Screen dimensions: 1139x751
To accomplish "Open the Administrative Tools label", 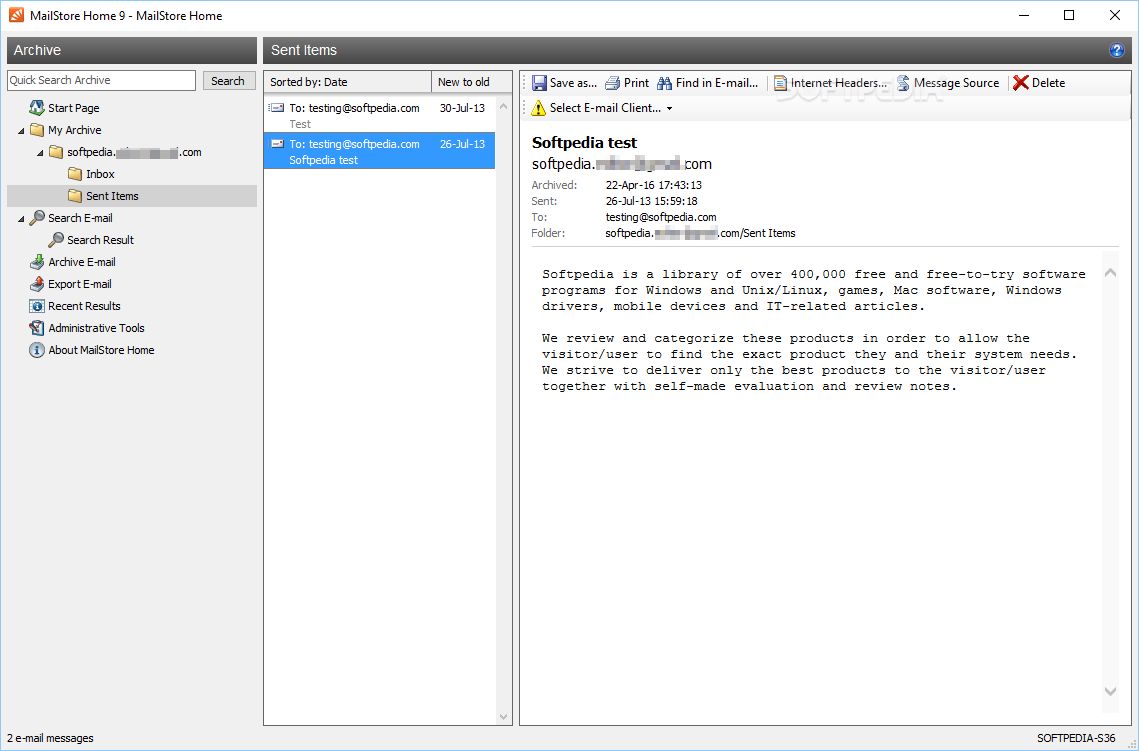I will (96, 328).
